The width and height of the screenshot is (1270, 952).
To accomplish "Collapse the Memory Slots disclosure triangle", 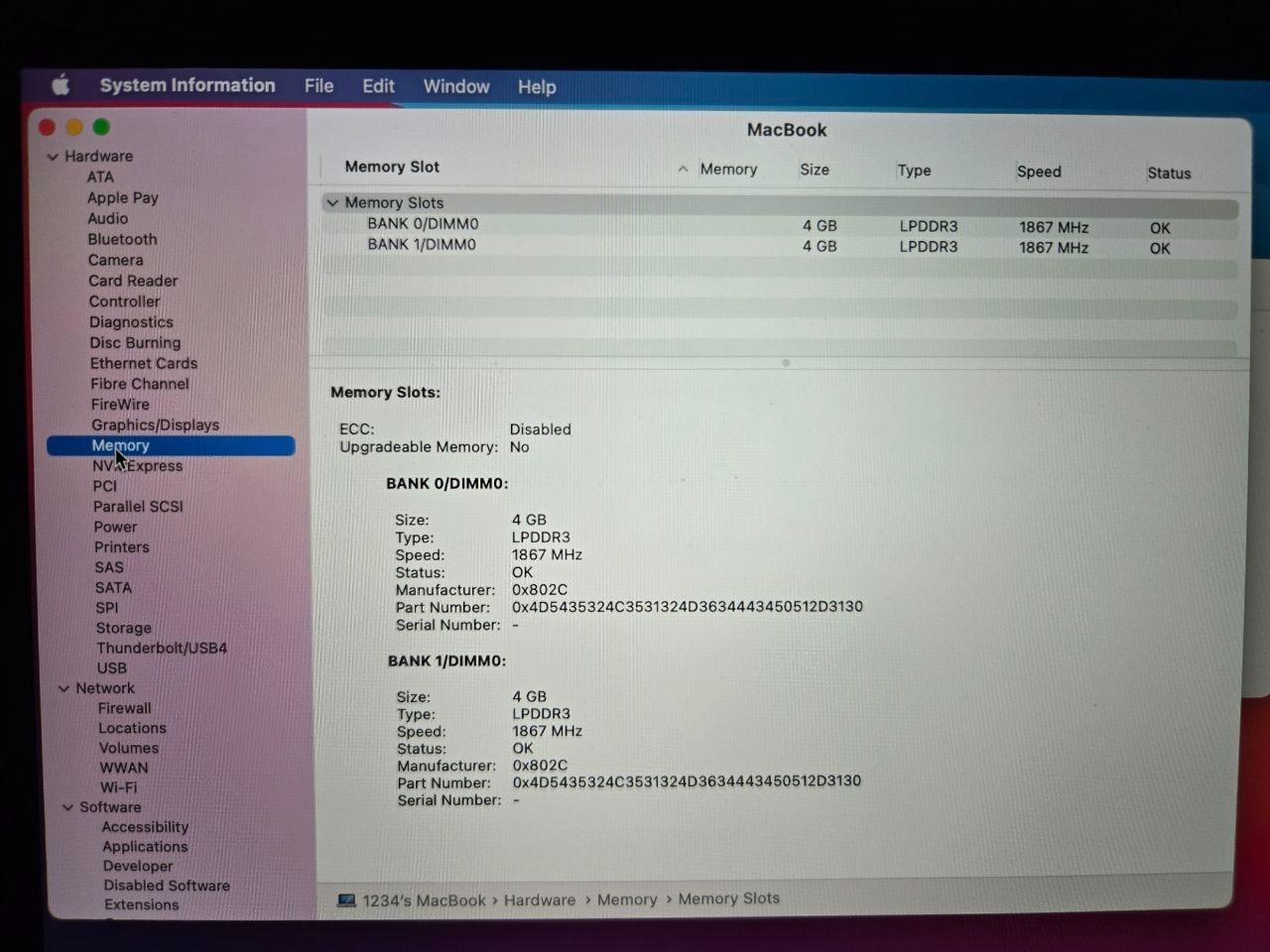I will (333, 203).
